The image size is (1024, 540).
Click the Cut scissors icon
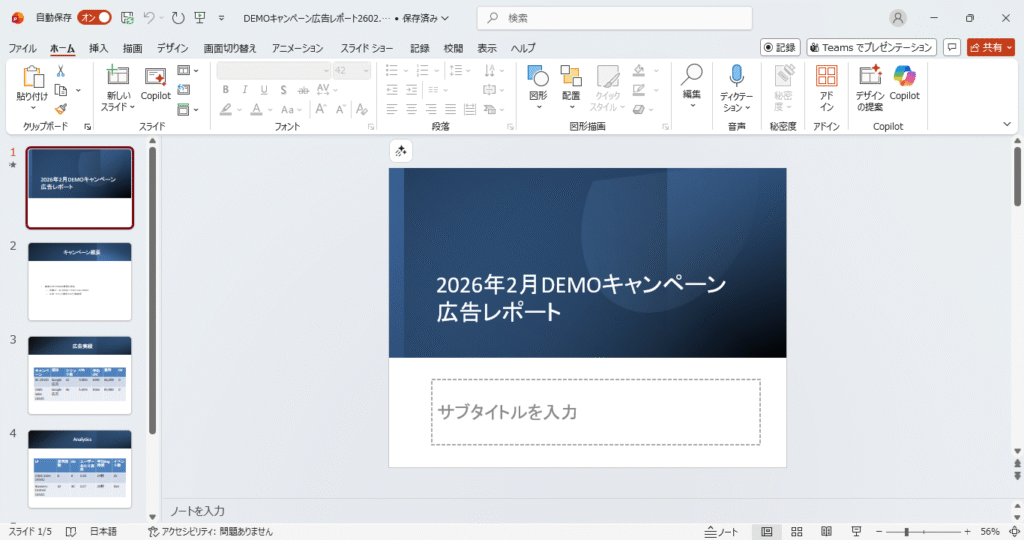61,71
